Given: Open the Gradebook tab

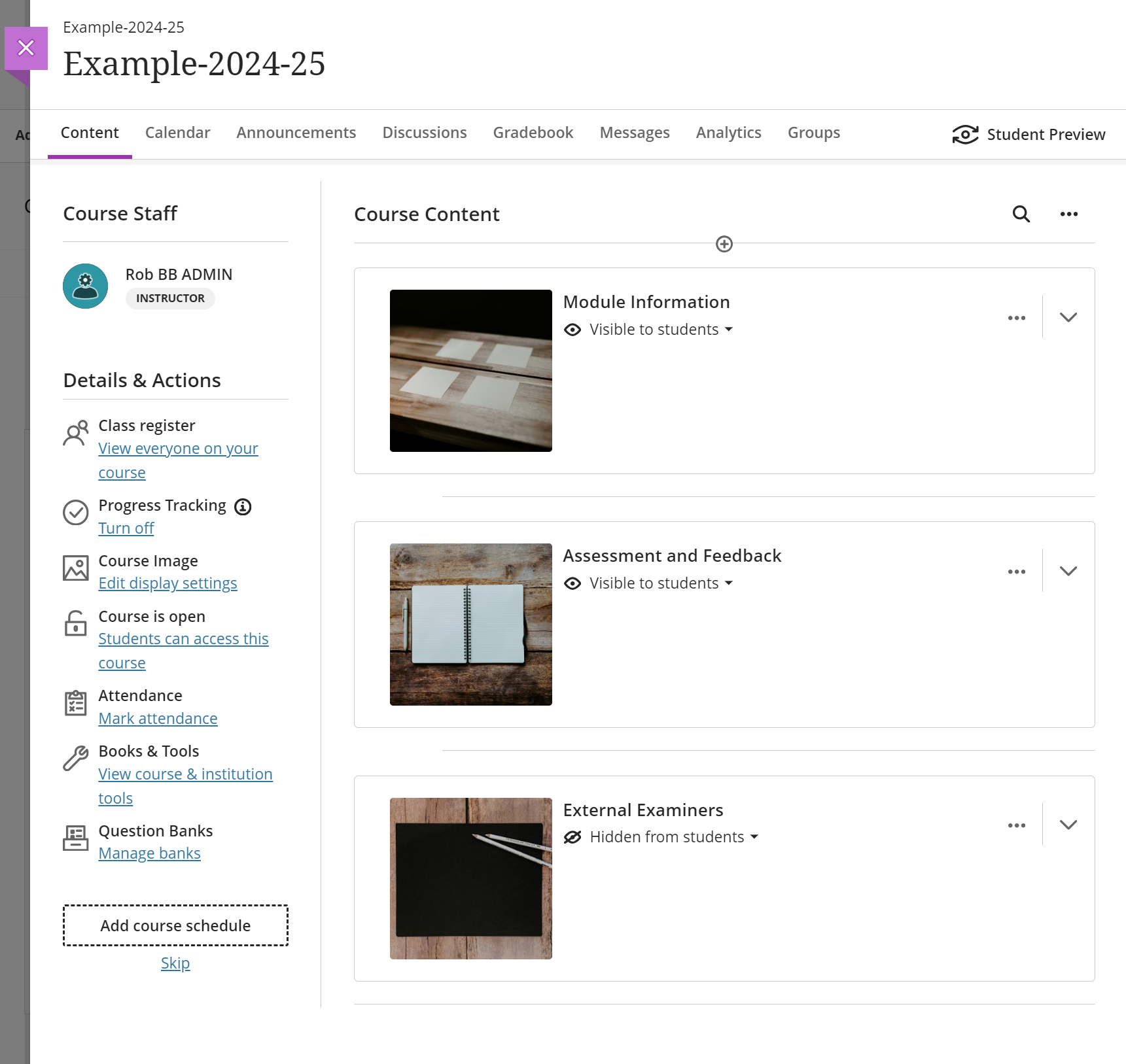Looking at the screenshot, I should tap(533, 133).
